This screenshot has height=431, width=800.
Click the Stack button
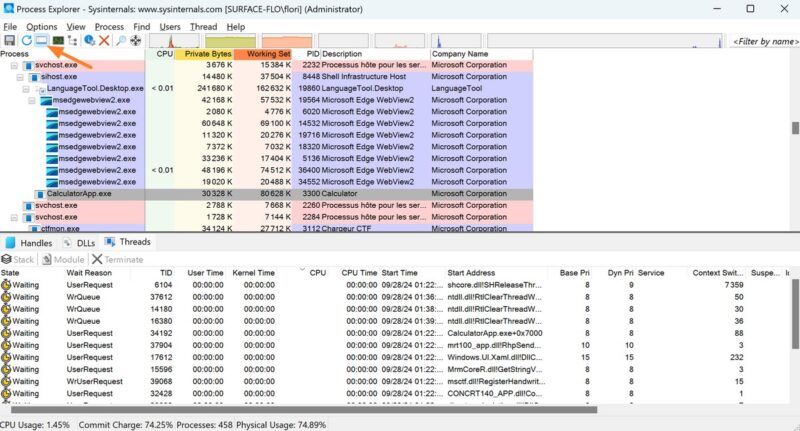coord(19,259)
